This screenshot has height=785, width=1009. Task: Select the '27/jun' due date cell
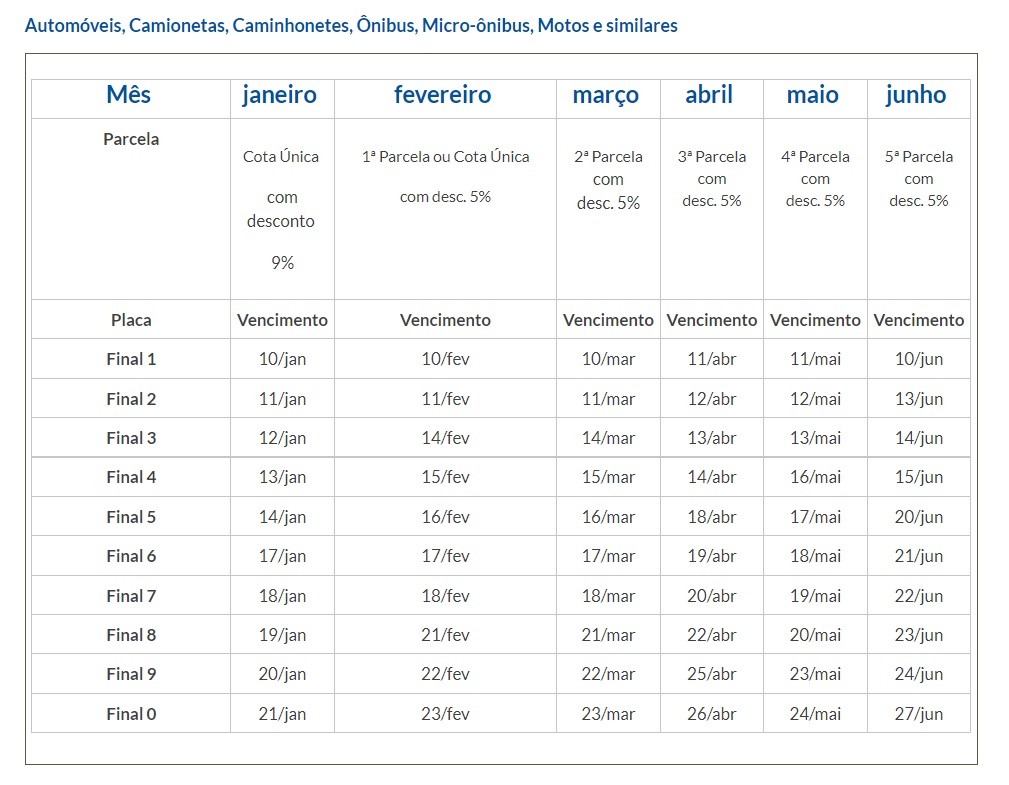pos(919,714)
